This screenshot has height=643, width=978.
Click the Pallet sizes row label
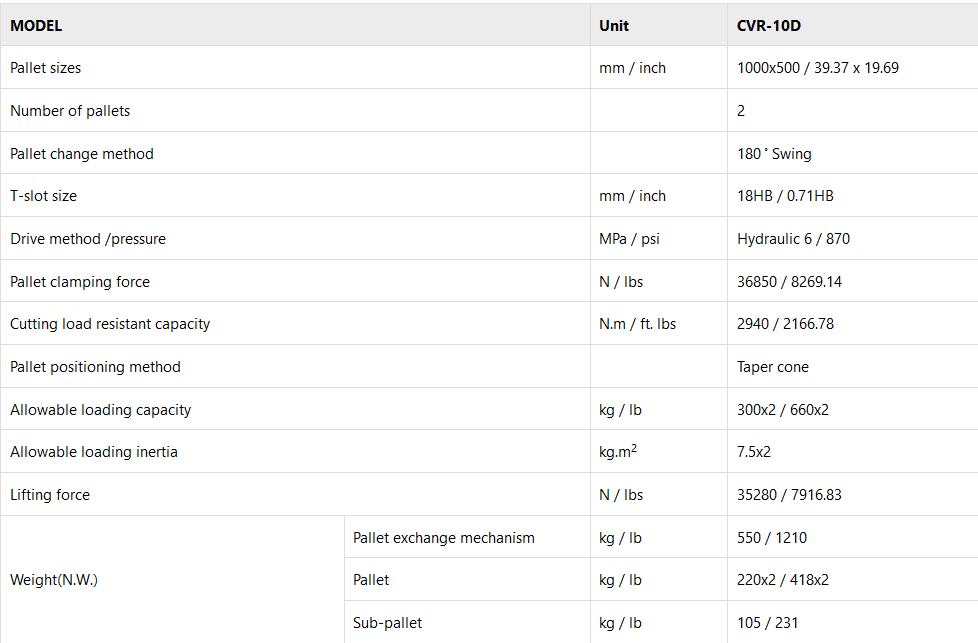coord(46,68)
